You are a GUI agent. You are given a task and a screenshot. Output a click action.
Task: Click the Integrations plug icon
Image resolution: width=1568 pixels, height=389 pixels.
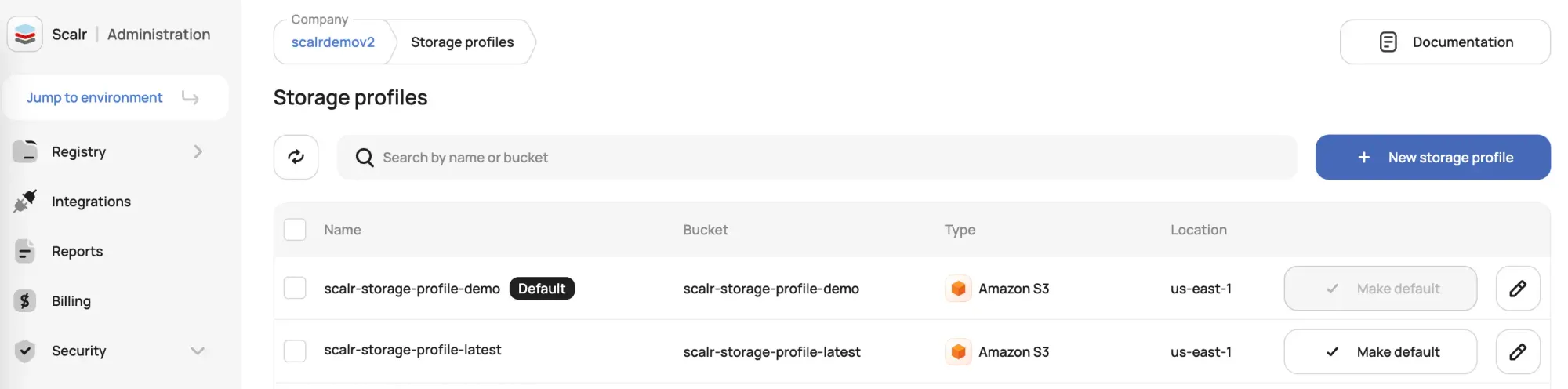tap(25, 202)
